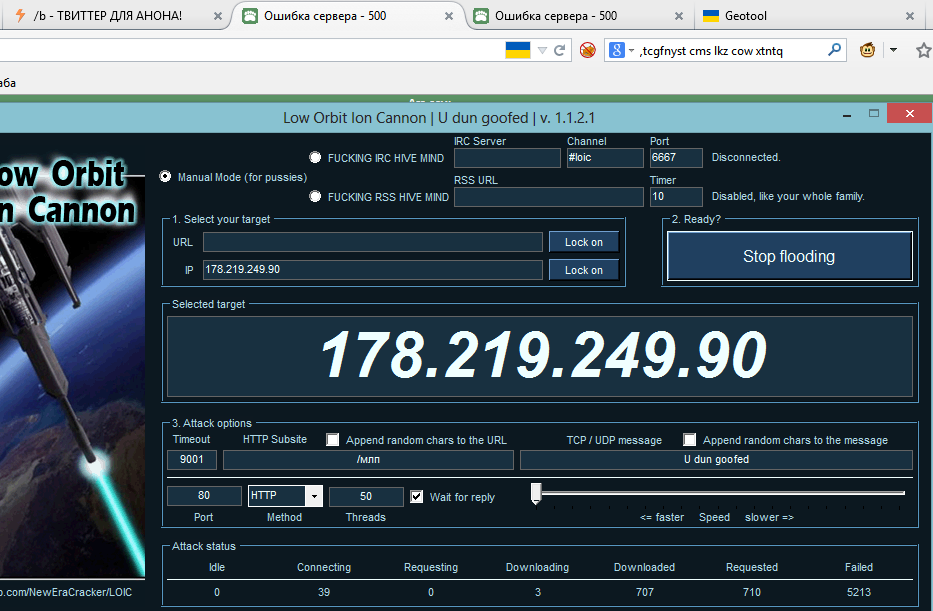
Task: Uncheck the Wait for reply checkbox
Action: (x=417, y=496)
